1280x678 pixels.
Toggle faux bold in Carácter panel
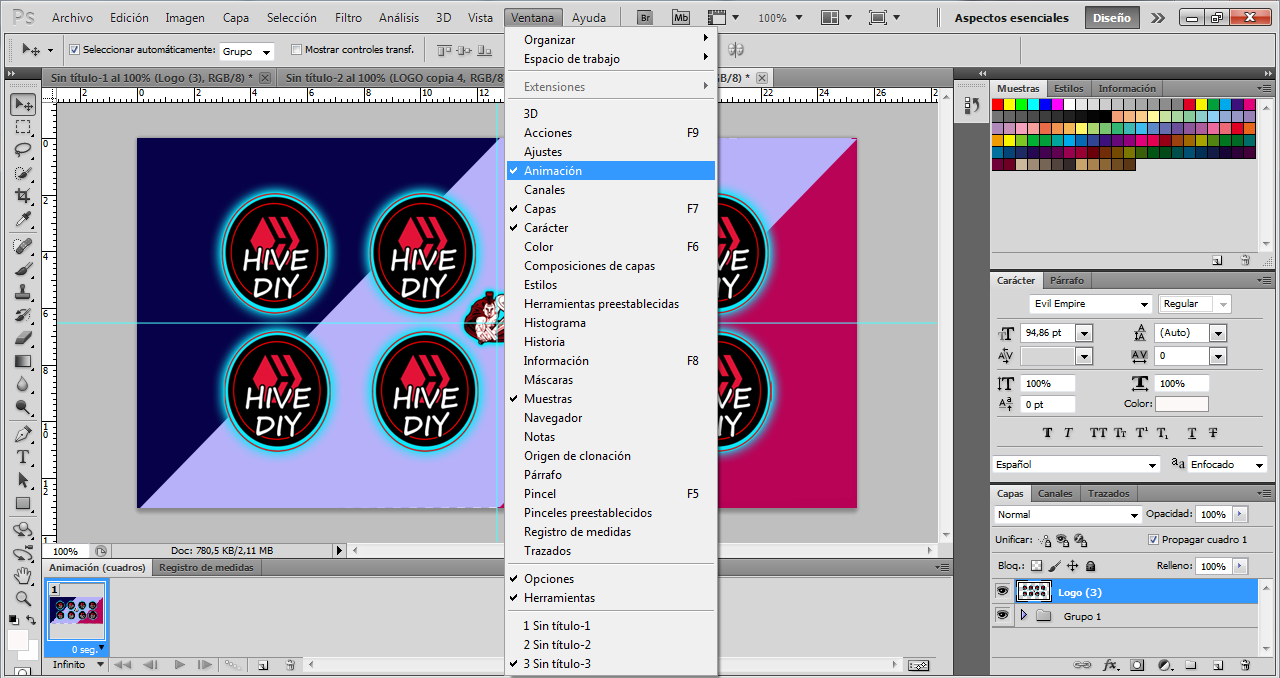[1047, 433]
